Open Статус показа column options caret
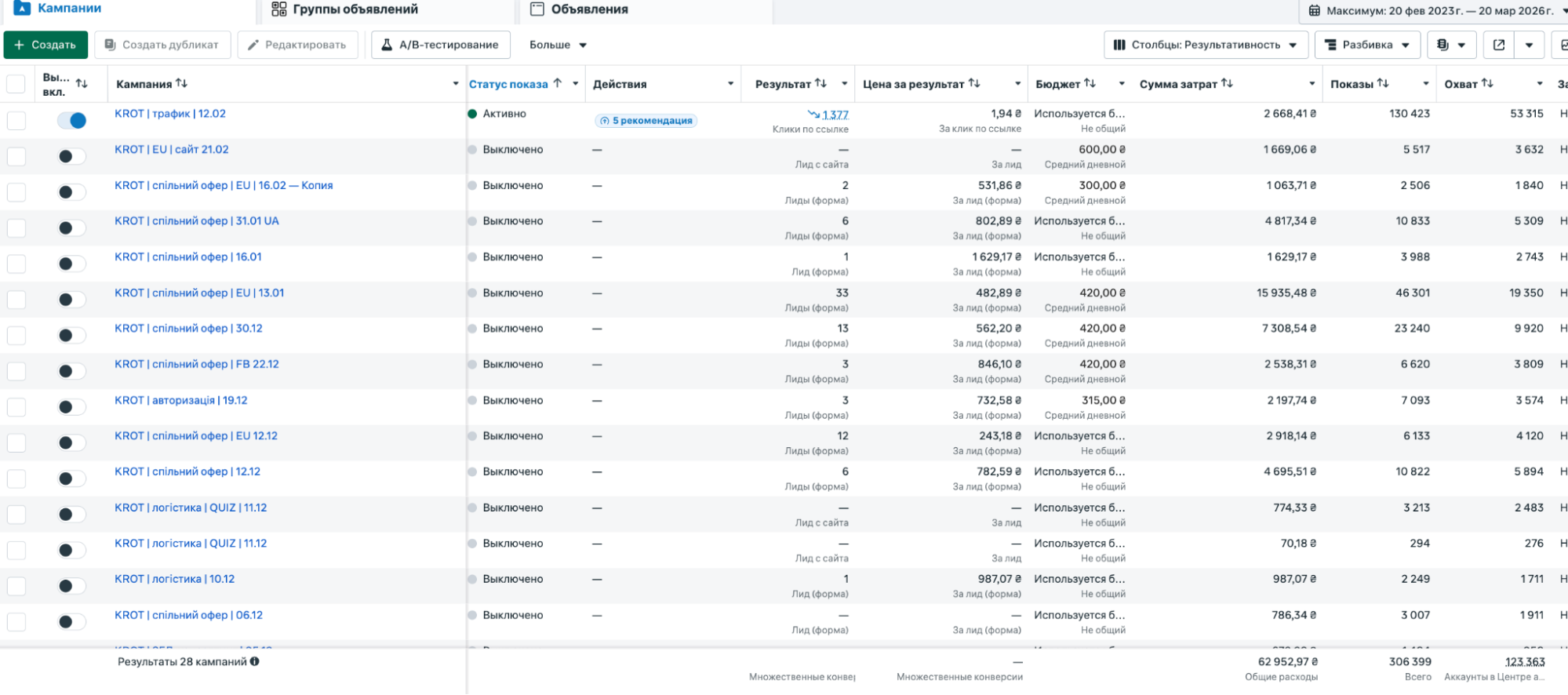 point(576,84)
